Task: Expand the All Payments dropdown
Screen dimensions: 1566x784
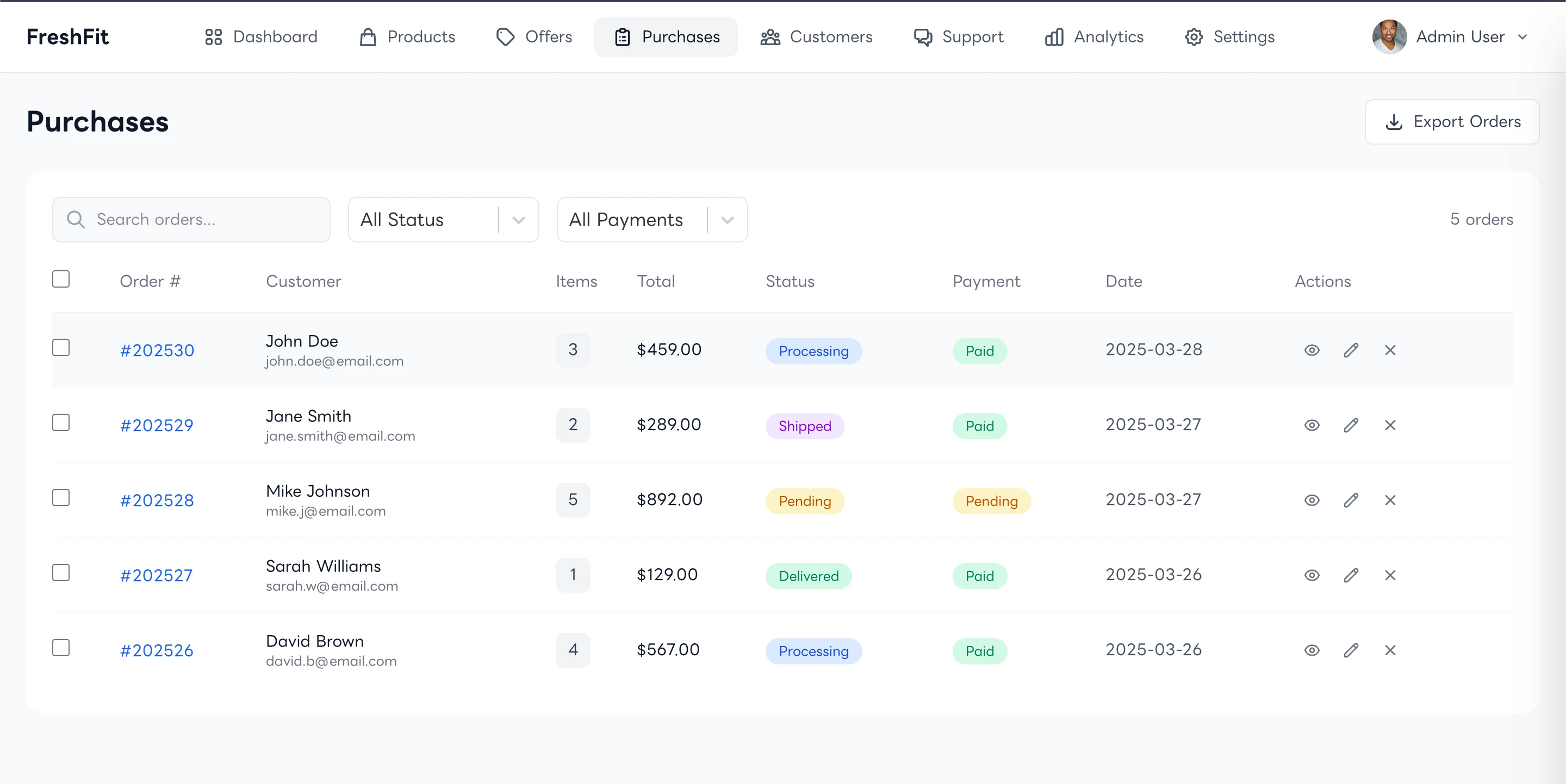Action: 652,220
